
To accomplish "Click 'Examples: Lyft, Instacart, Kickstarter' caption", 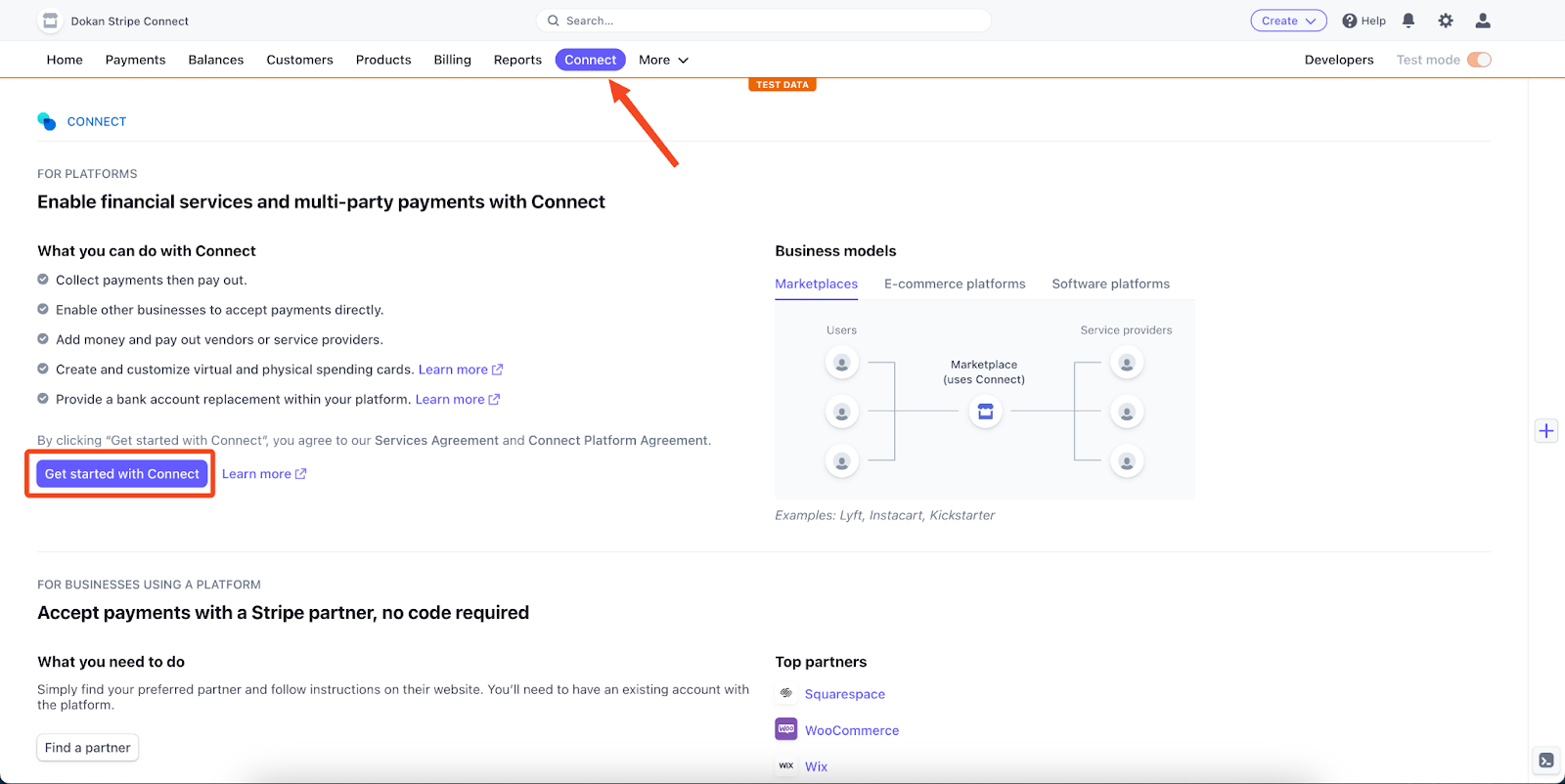I will 885,515.
